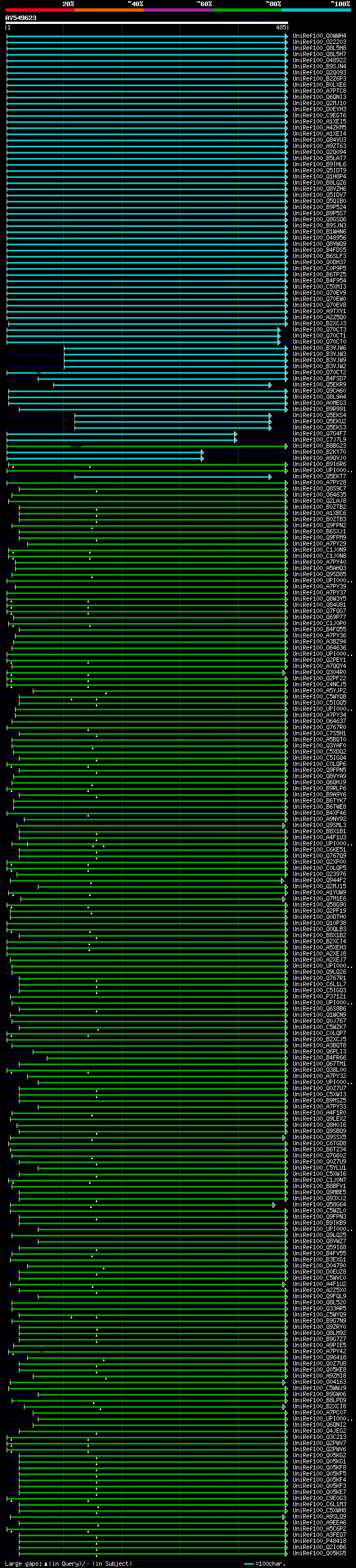This screenshot has height=1568, width=356.
Task: Click the label UniRef100_C0P9P5
Action: [319, 269]
